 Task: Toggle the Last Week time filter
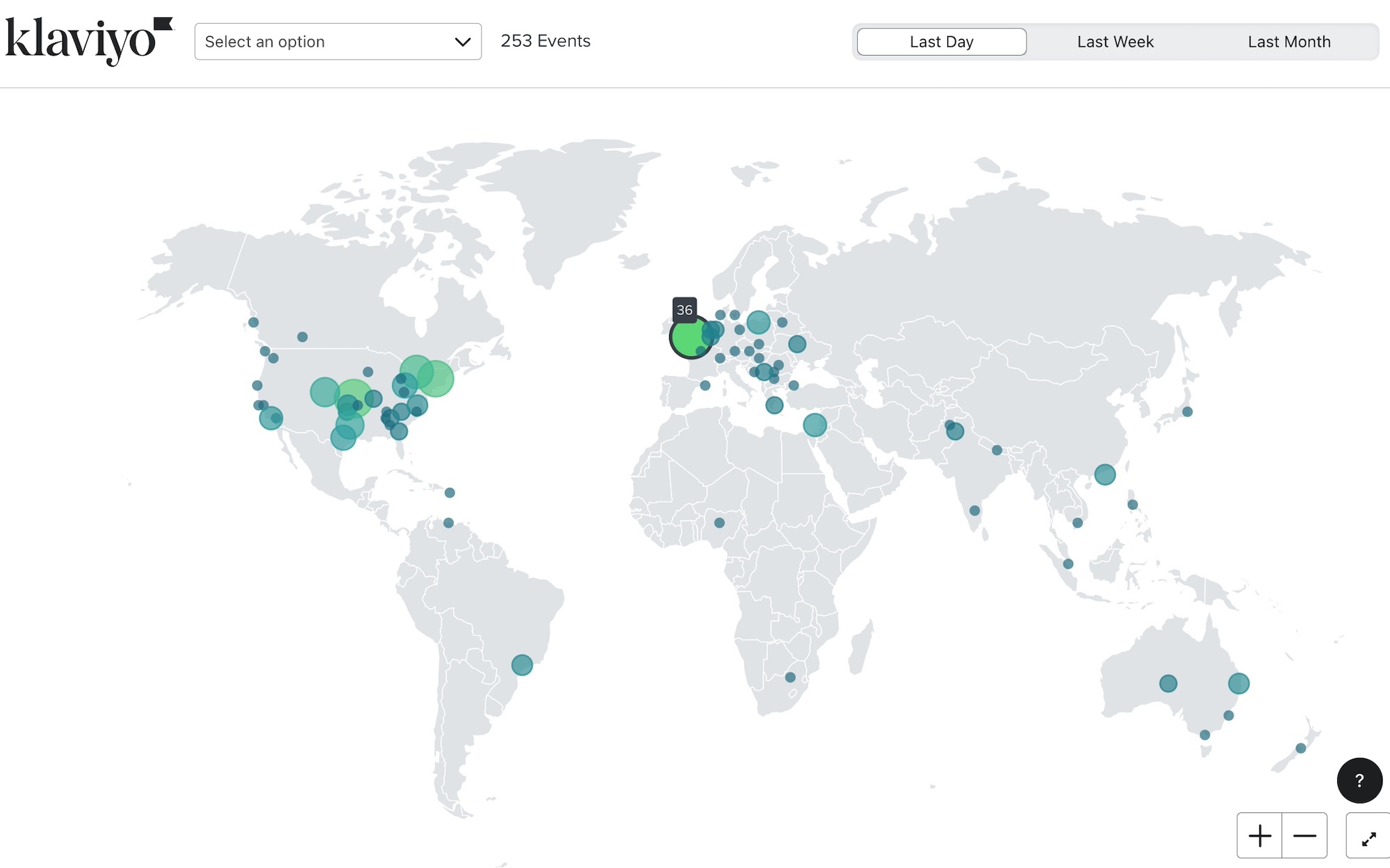point(1115,41)
